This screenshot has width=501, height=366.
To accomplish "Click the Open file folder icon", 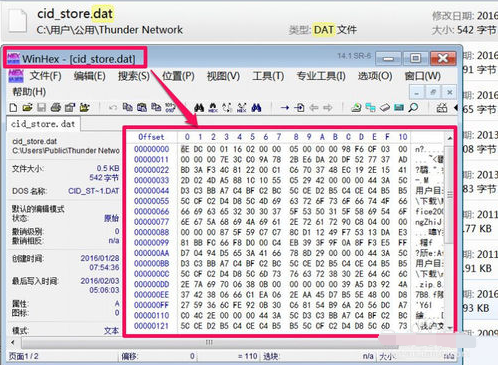I will (27, 107).
